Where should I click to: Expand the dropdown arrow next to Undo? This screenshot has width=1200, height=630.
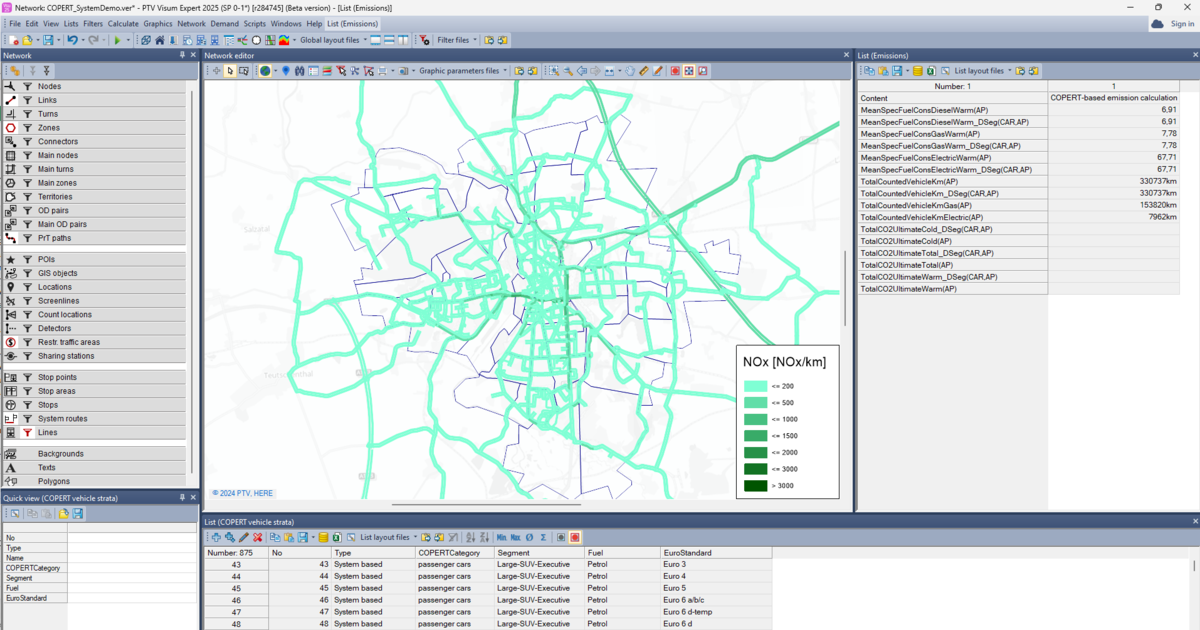[82, 40]
